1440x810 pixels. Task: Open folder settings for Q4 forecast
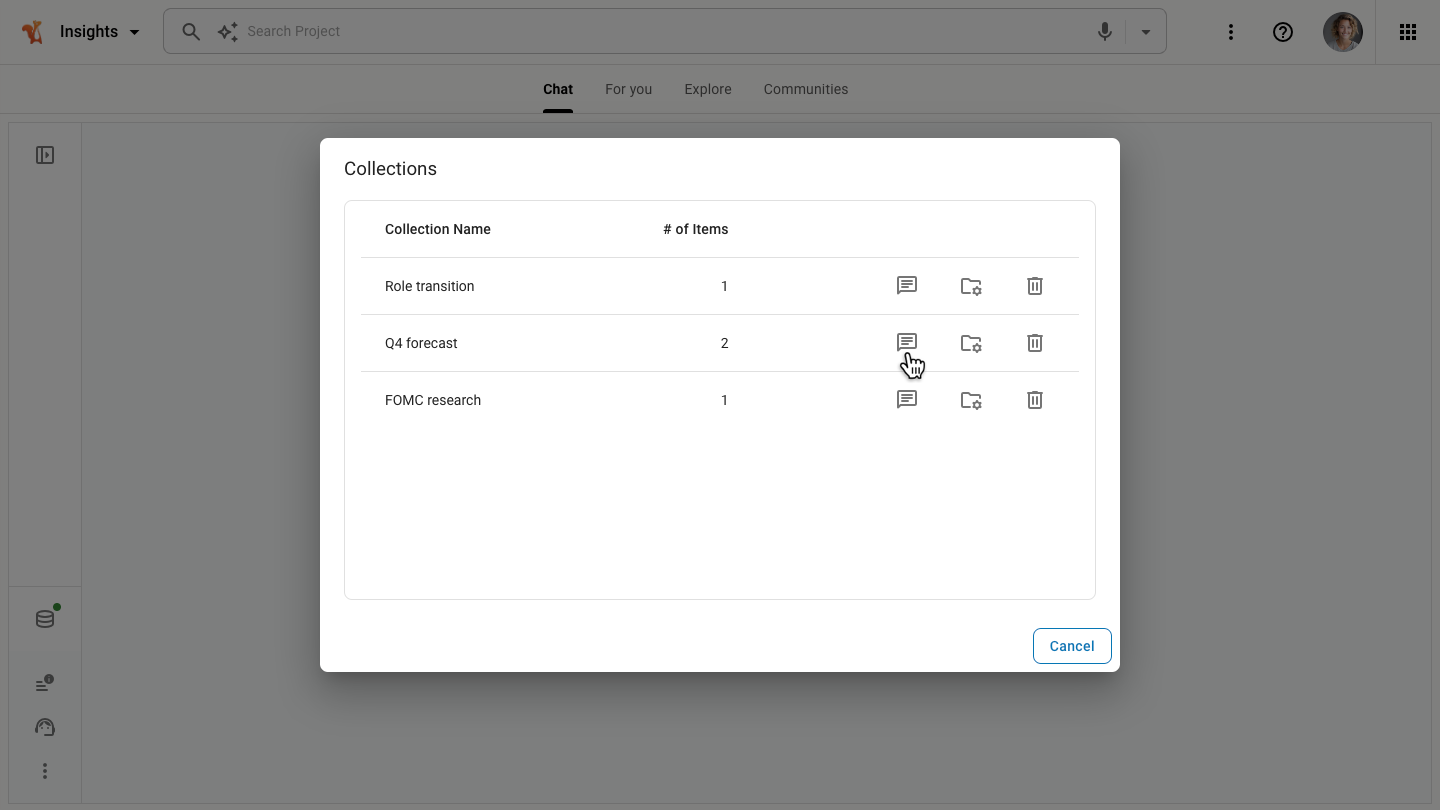(x=971, y=343)
